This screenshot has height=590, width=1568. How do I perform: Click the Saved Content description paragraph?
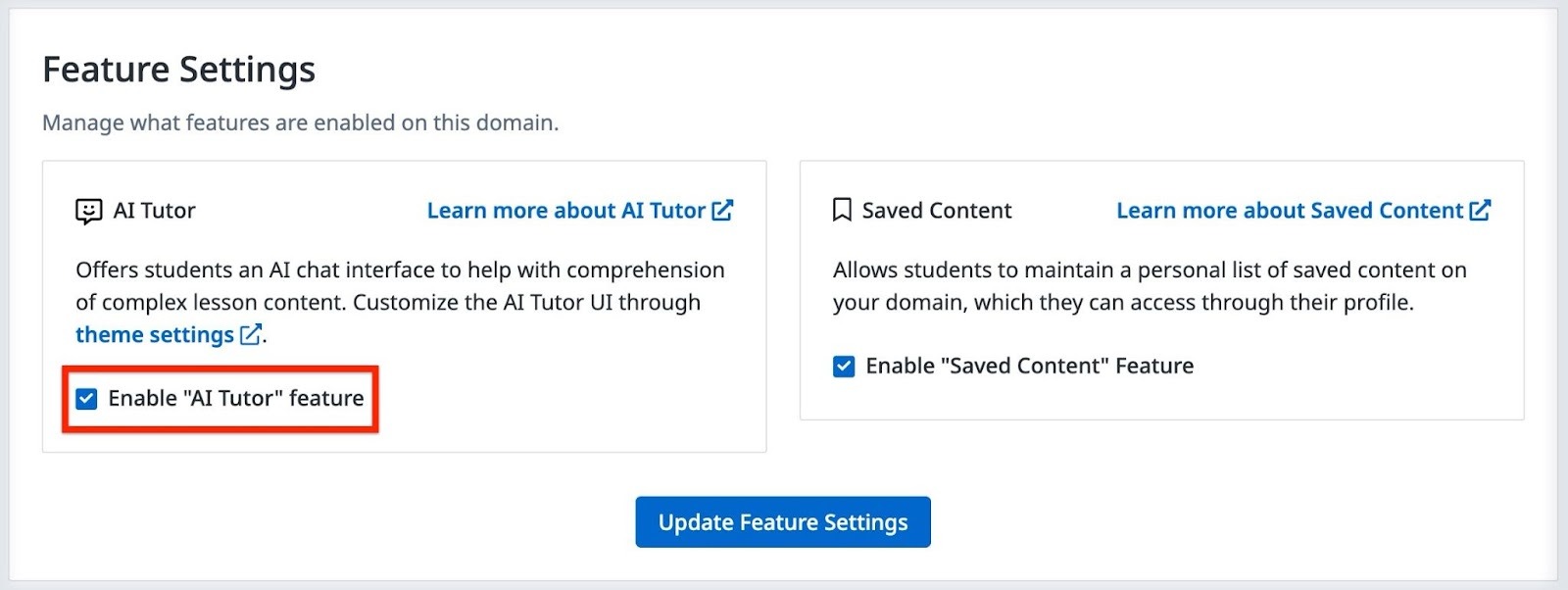point(1149,286)
